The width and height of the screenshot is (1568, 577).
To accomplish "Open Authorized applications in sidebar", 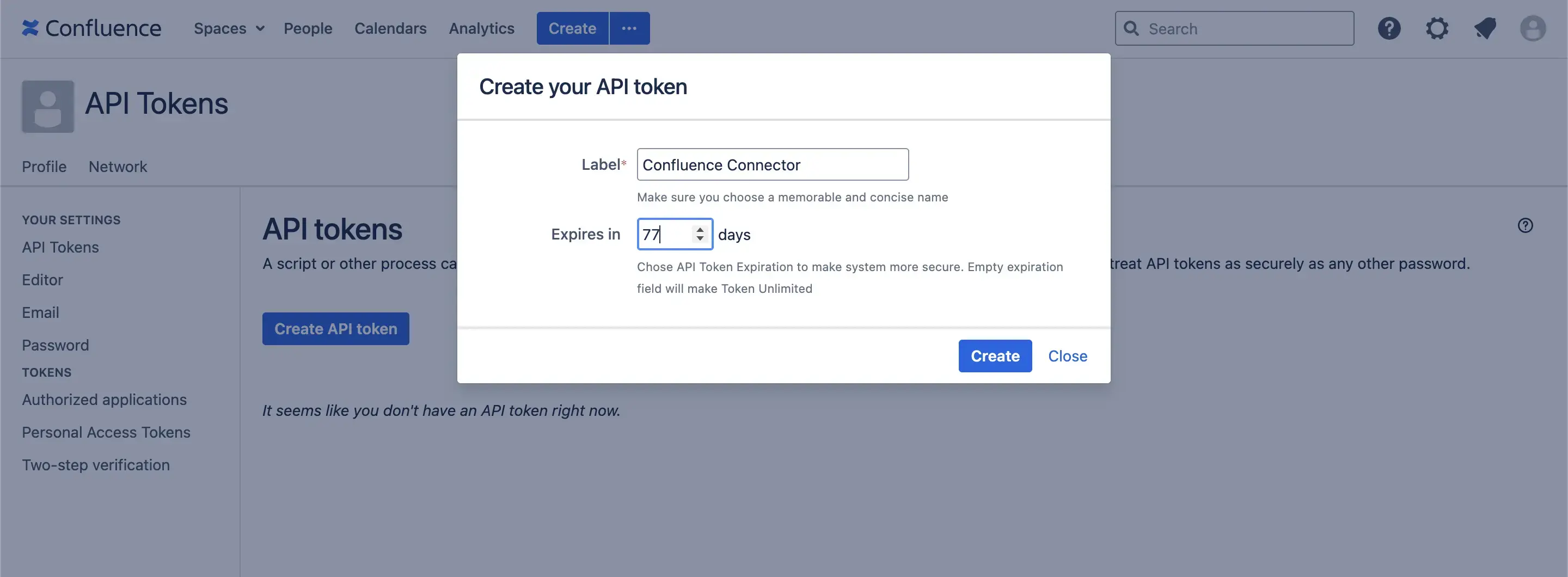I will point(104,400).
